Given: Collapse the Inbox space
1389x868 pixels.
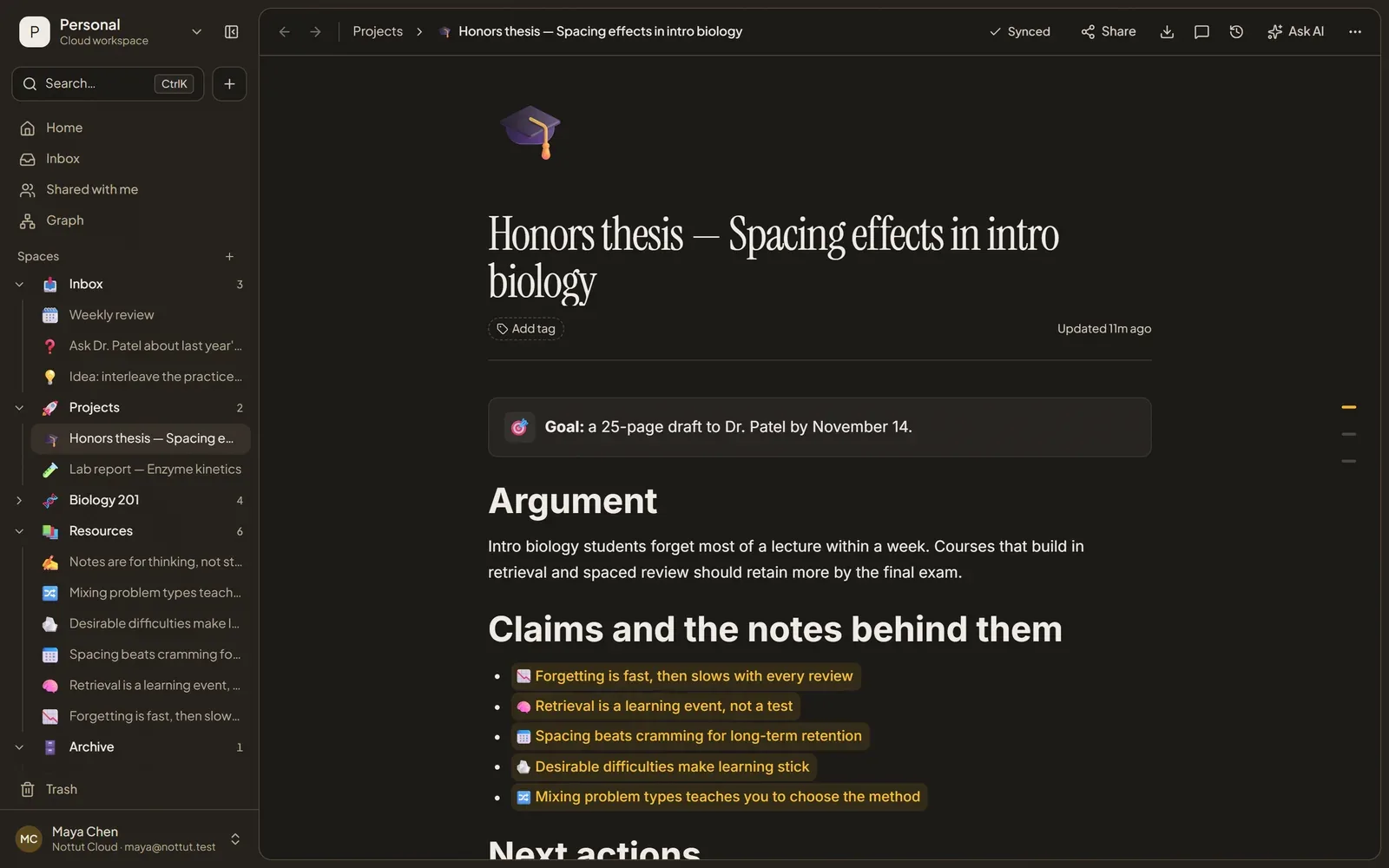Looking at the screenshot, I should point(19,284).
